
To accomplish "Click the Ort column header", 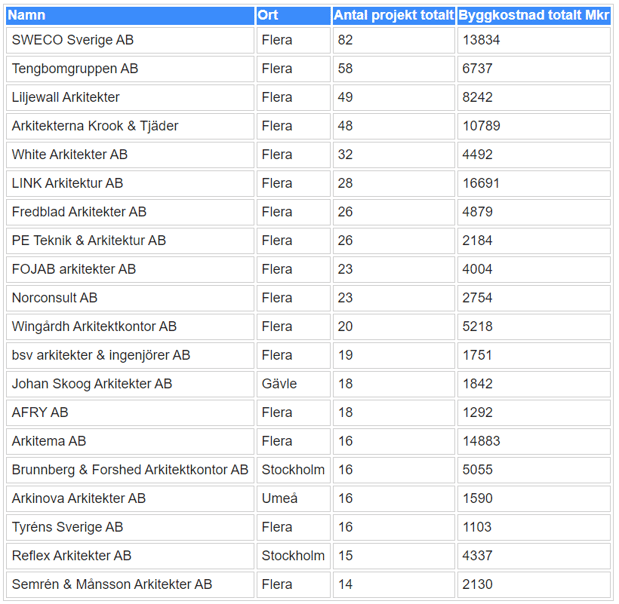I will point(293,15).
